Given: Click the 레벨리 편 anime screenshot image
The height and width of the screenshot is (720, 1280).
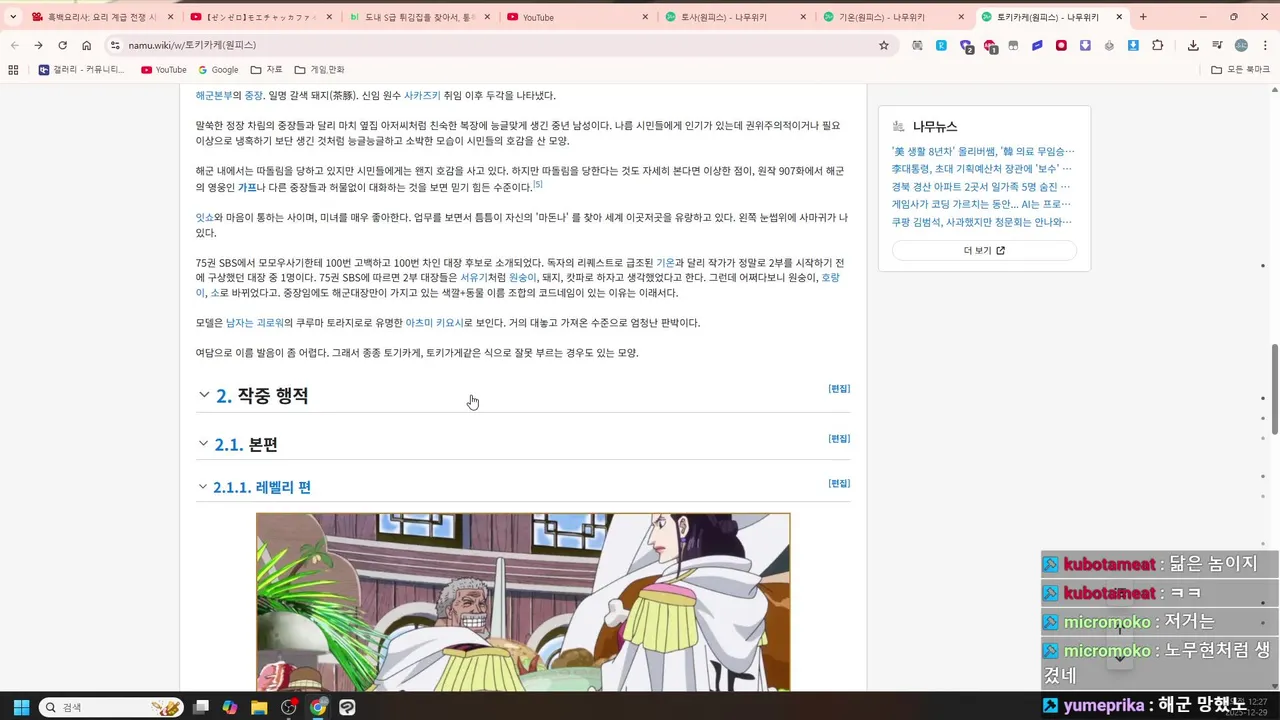Looking at the screenshot, I should pyautogui.click(x=523, y=602).
